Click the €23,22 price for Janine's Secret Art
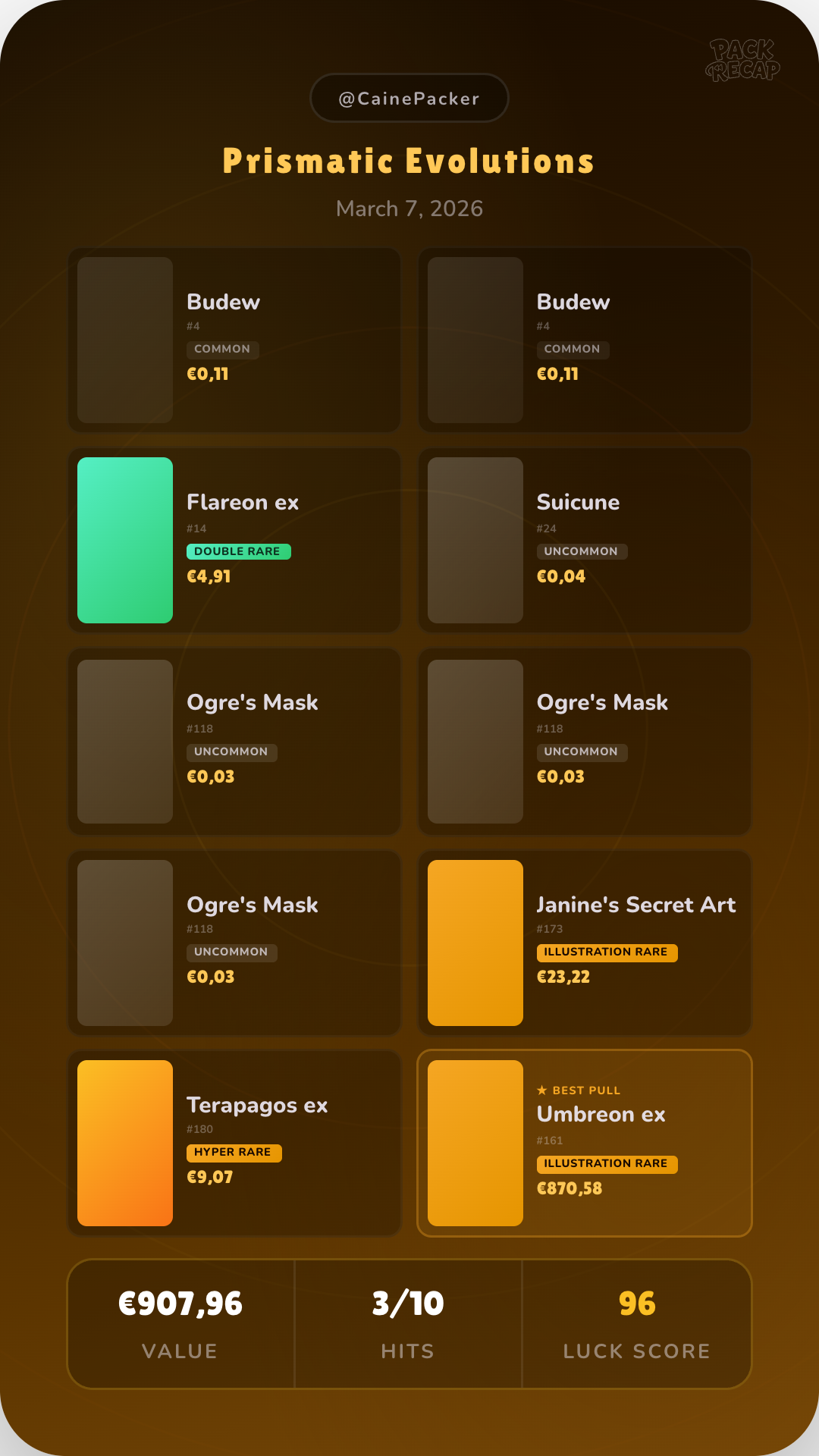This screenshot has width=819, height=1456. [563, 977]
